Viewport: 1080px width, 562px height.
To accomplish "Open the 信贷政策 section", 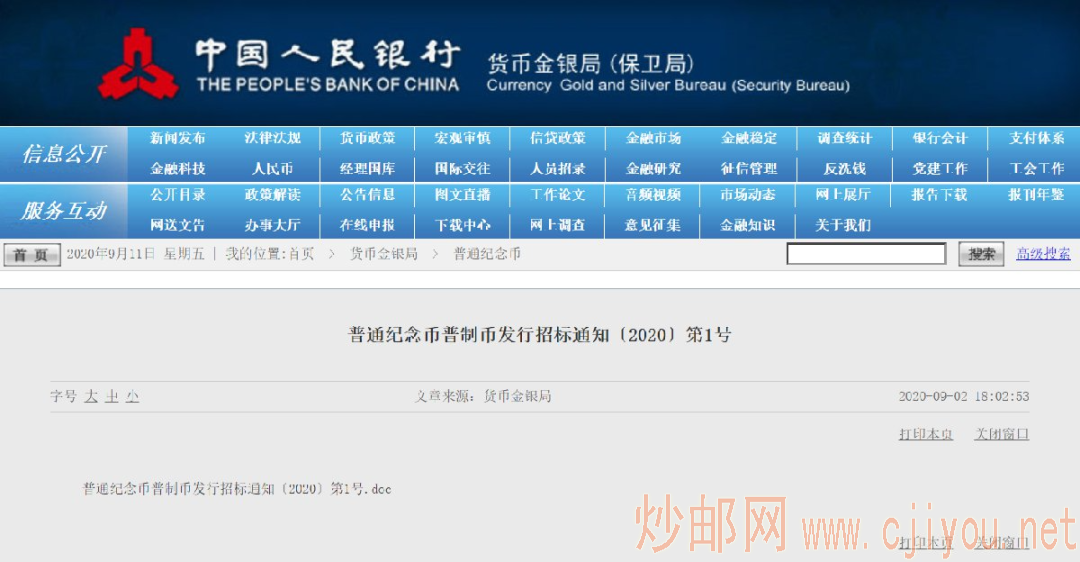I will click(x=557, y=138).
